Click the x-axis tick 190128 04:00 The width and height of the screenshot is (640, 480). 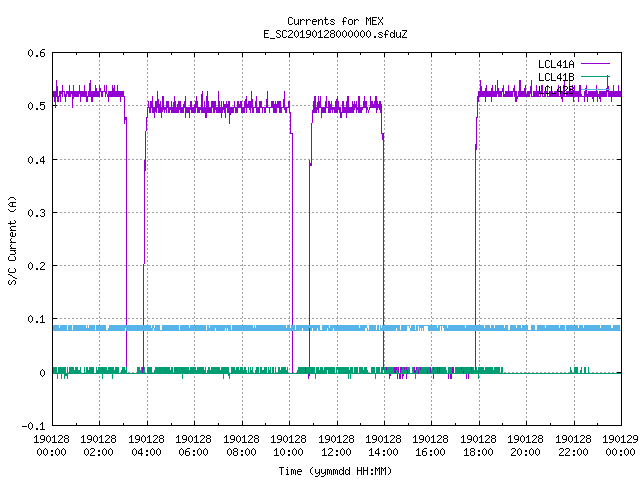point(147,446)
